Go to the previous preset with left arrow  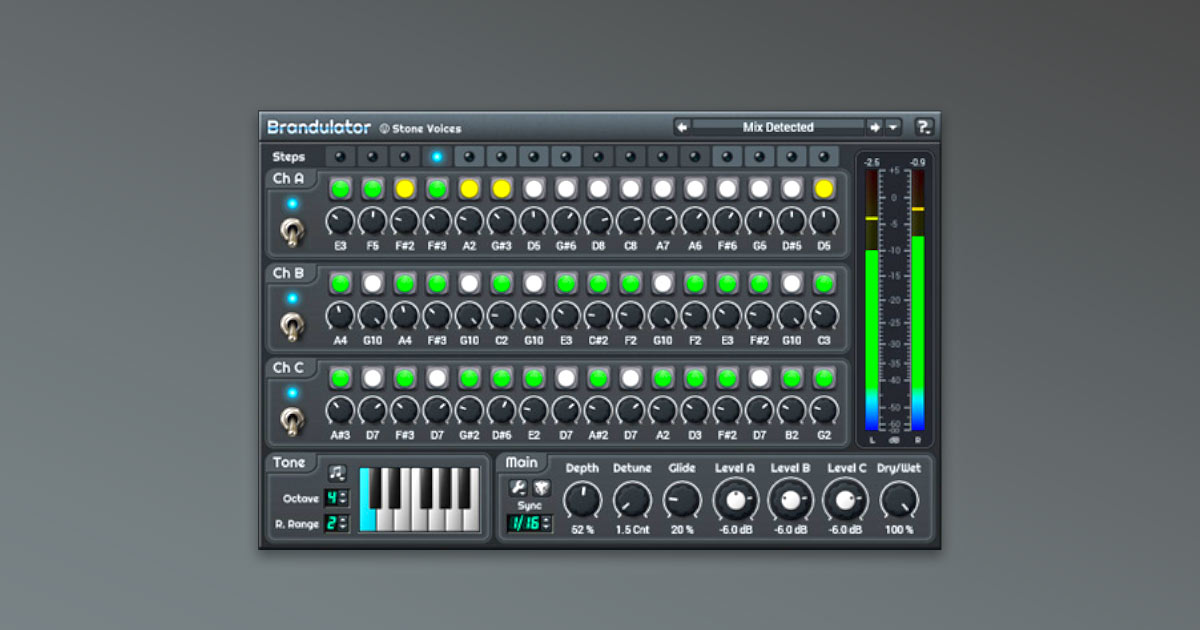[x=682, y=127]
